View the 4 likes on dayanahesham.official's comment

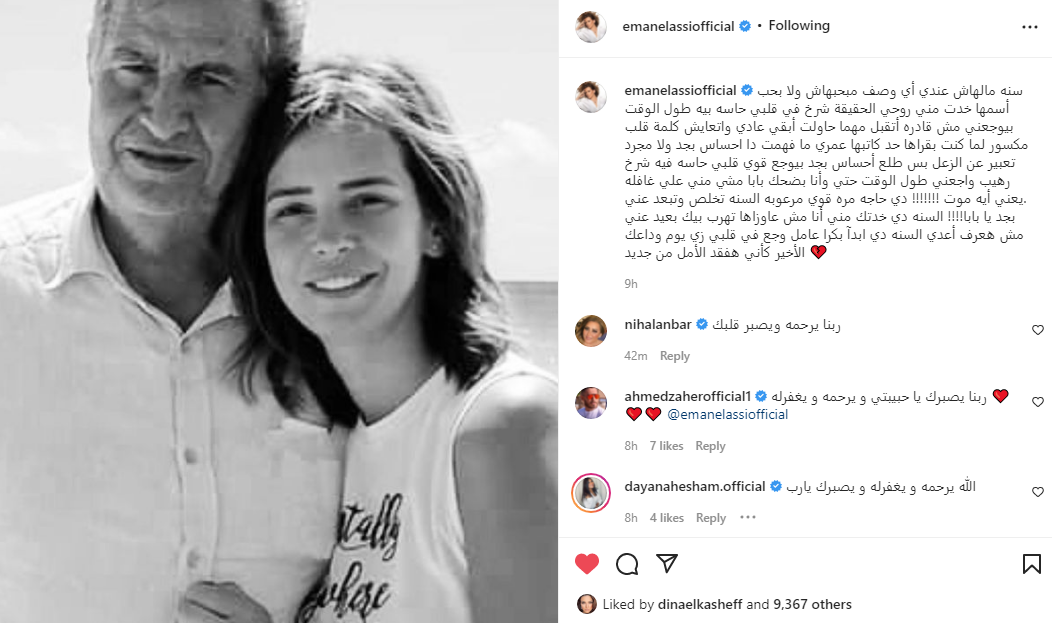click(x=666, y=518)
